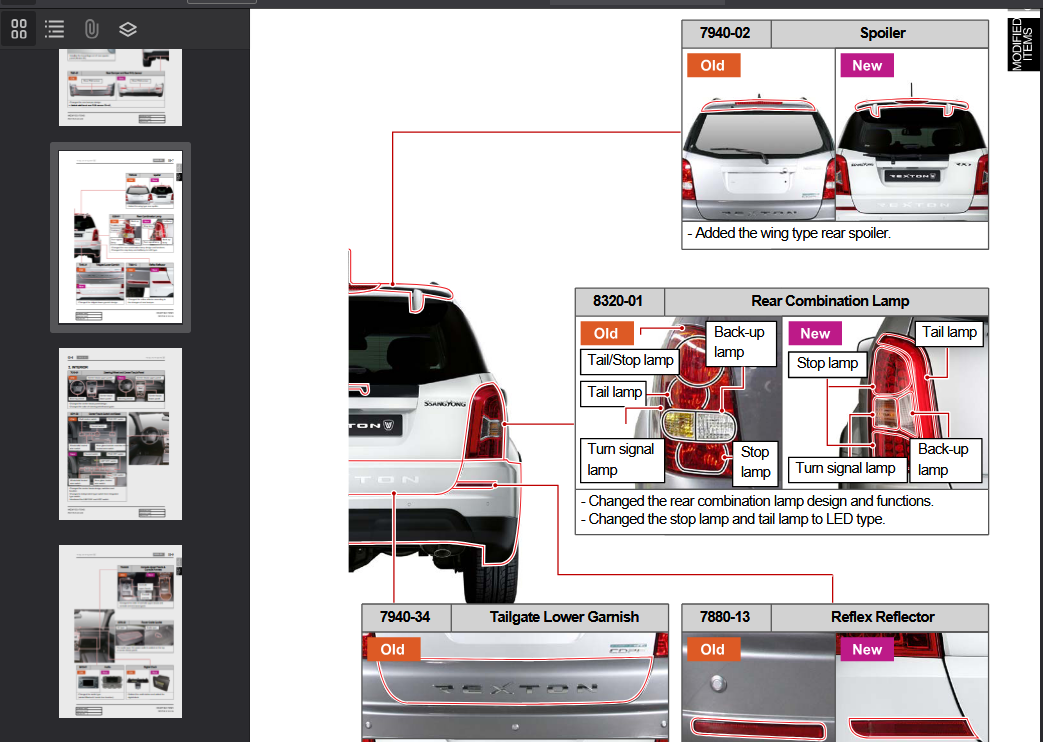Click the 'Tailgate Lower Garnish' header
Image resolution: width=1043 pixels, height=742 pixels.
(564, 617)
